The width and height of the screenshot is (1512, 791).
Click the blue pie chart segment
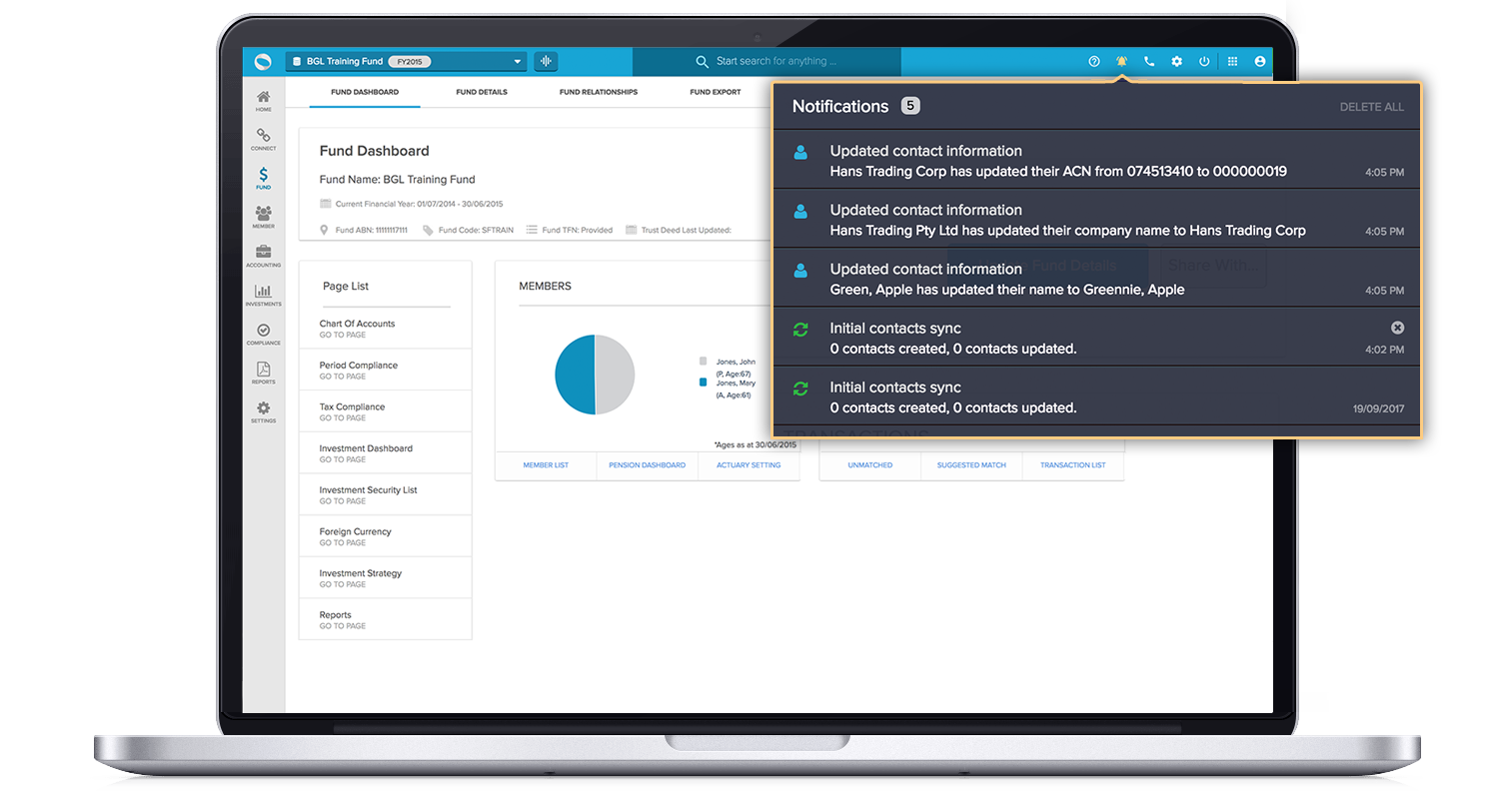click(x=575, y=375)
